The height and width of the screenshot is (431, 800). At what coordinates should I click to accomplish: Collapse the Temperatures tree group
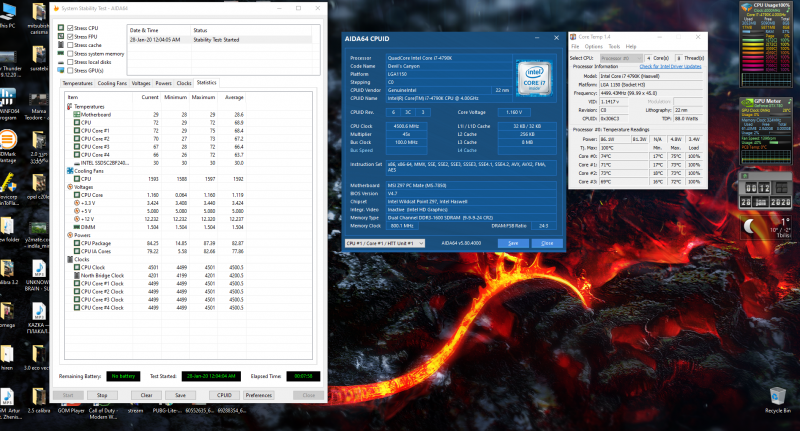pos(69,106)
